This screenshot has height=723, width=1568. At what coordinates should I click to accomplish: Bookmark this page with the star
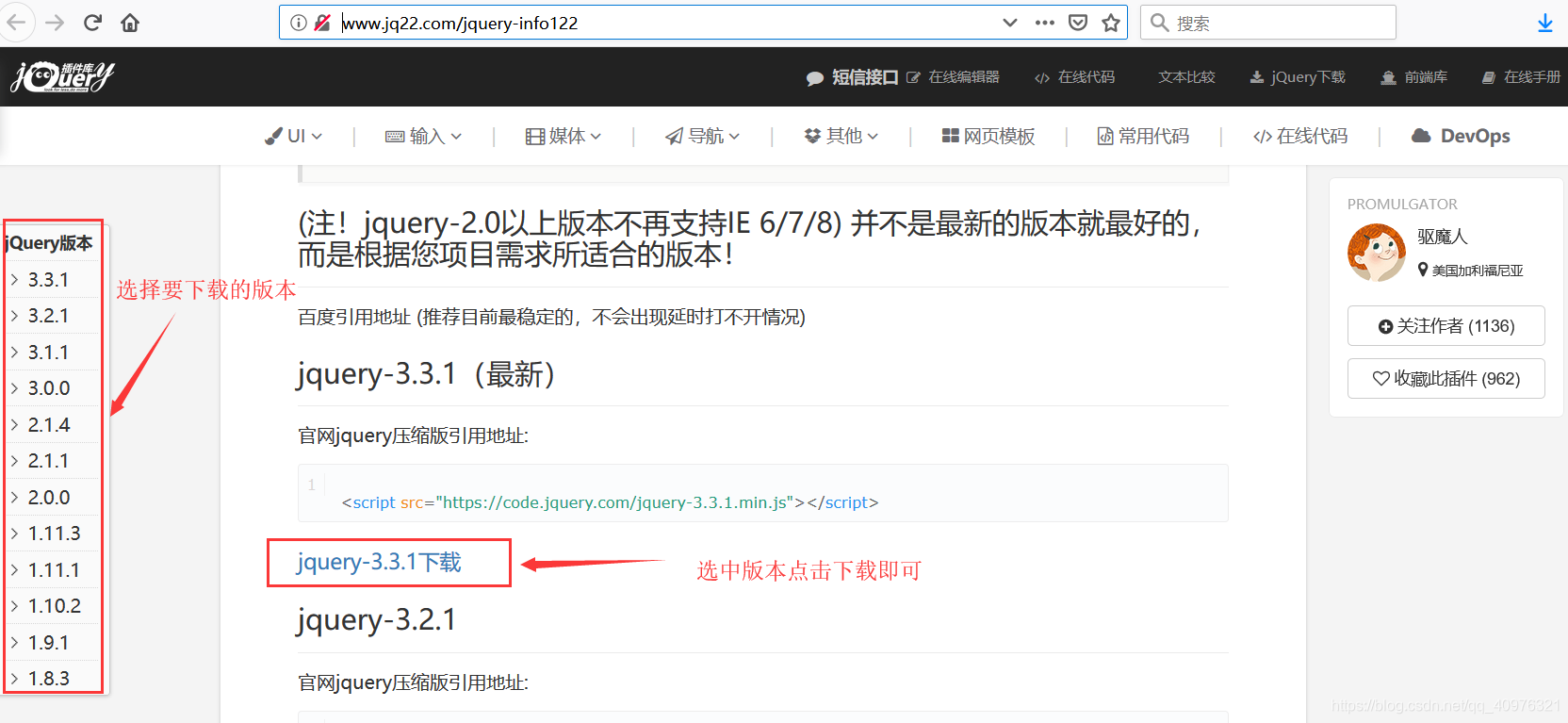pos(1111,23)
